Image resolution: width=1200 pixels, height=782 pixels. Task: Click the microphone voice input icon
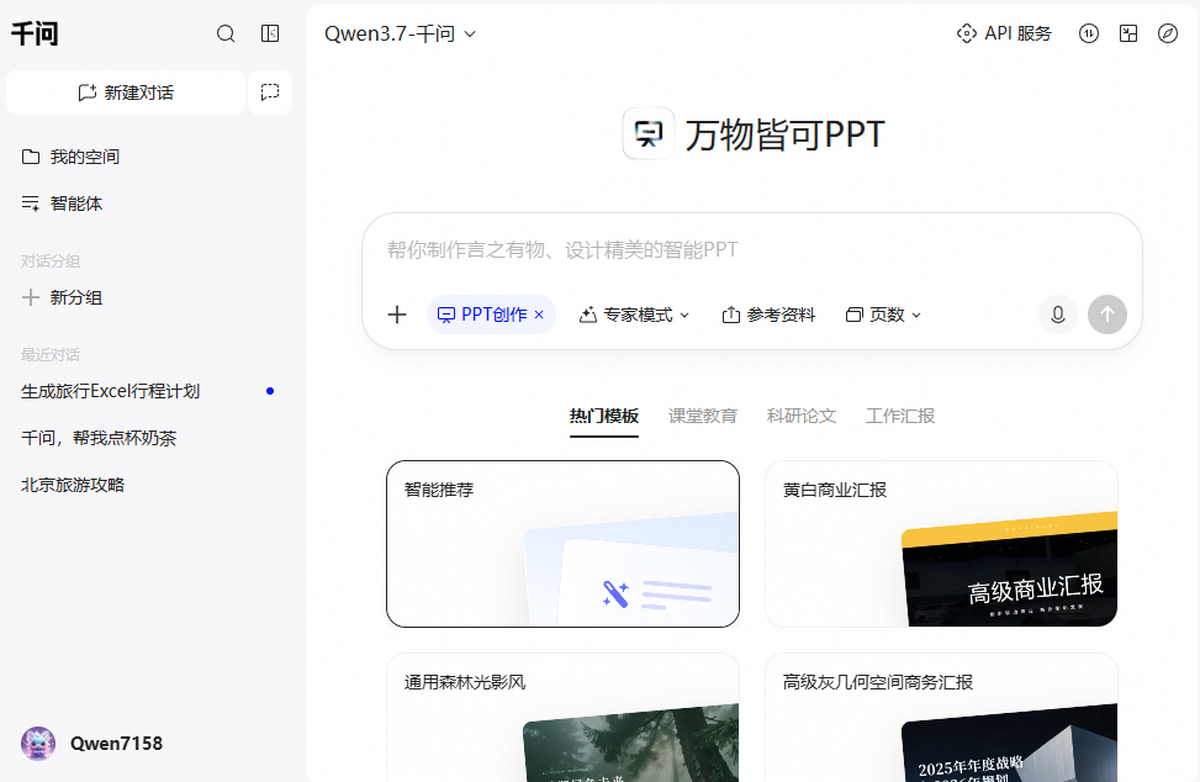(x=1058, y=315)
